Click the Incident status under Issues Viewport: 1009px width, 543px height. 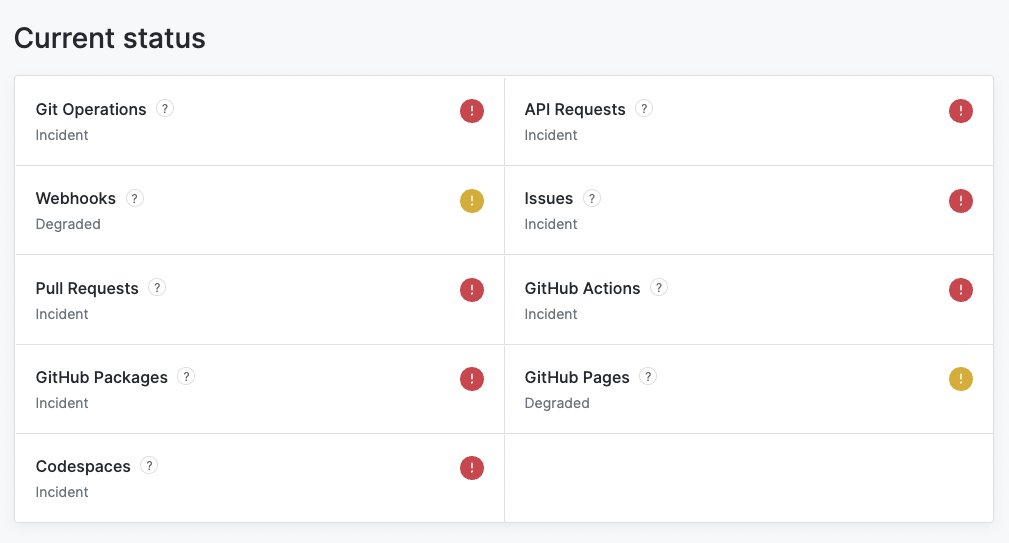click(551, 224)
